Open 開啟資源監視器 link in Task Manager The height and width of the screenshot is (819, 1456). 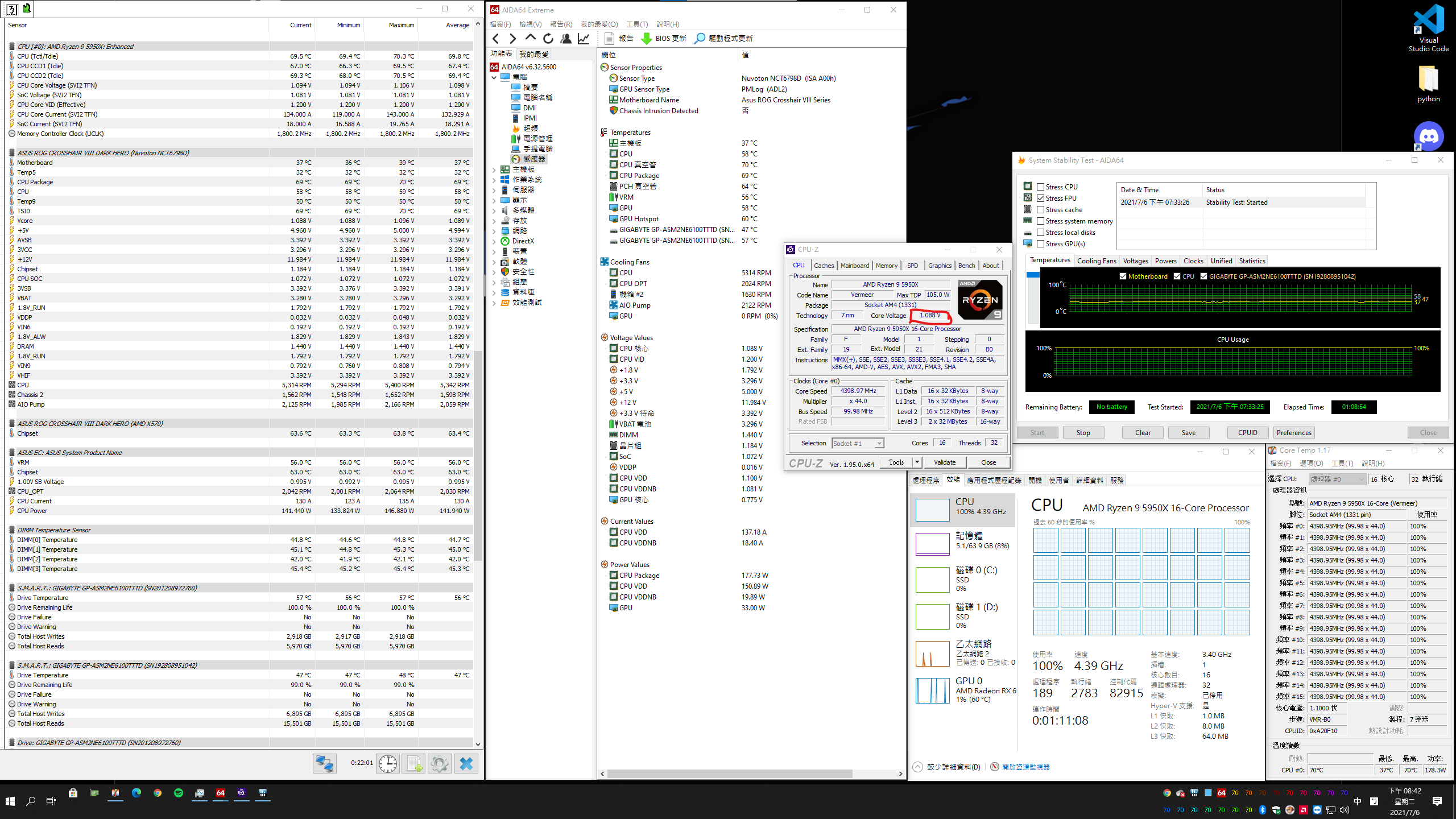point(1025,767)
